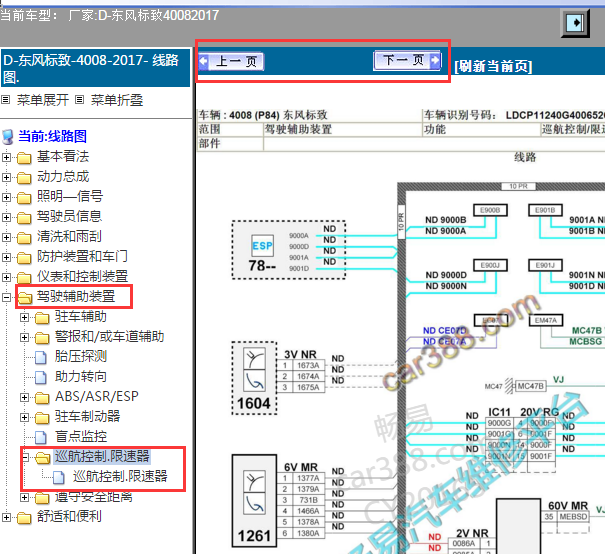Click the 盲点监控 document icon
605x554 pixels.
tap(41, 437)
